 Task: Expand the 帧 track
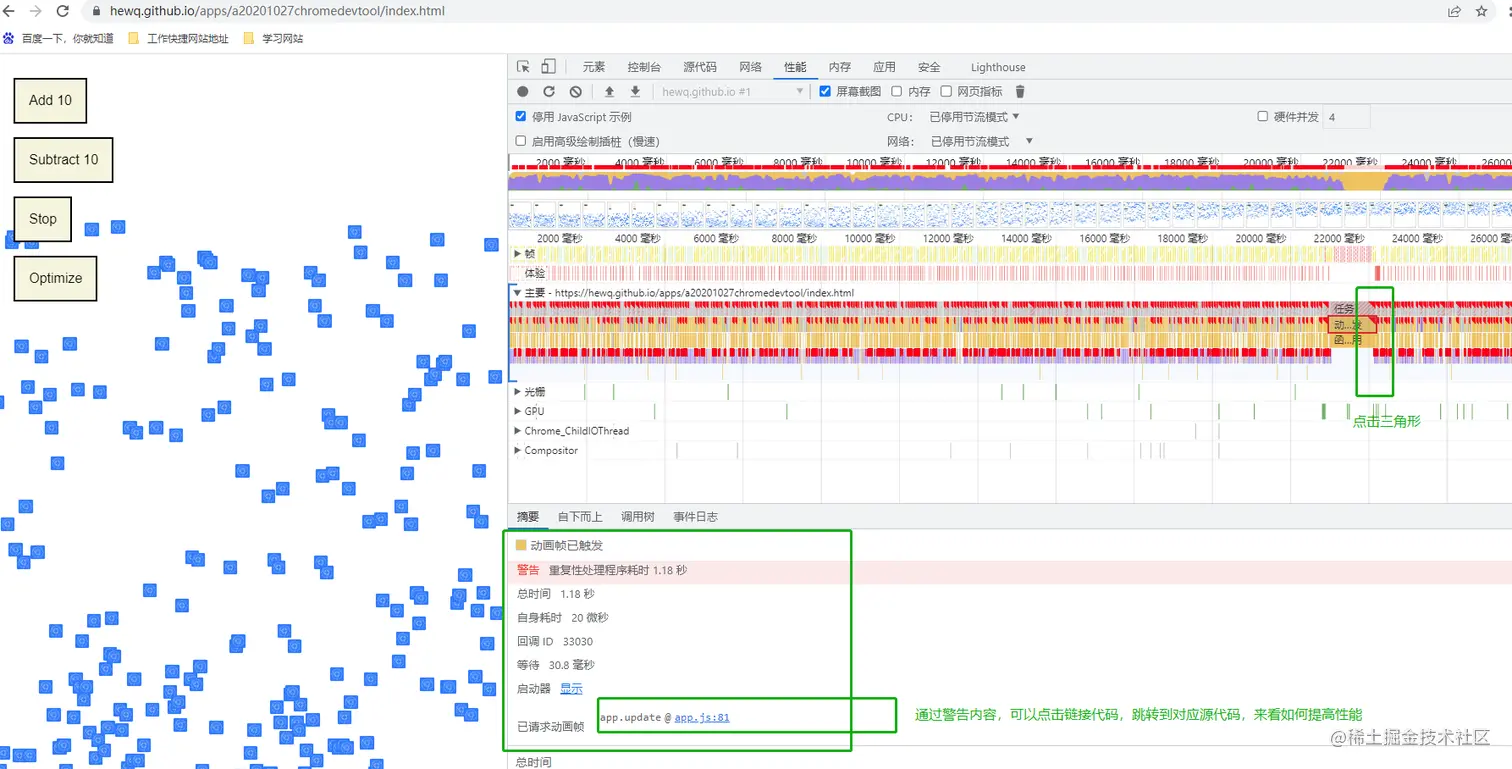tap(517, 253)
